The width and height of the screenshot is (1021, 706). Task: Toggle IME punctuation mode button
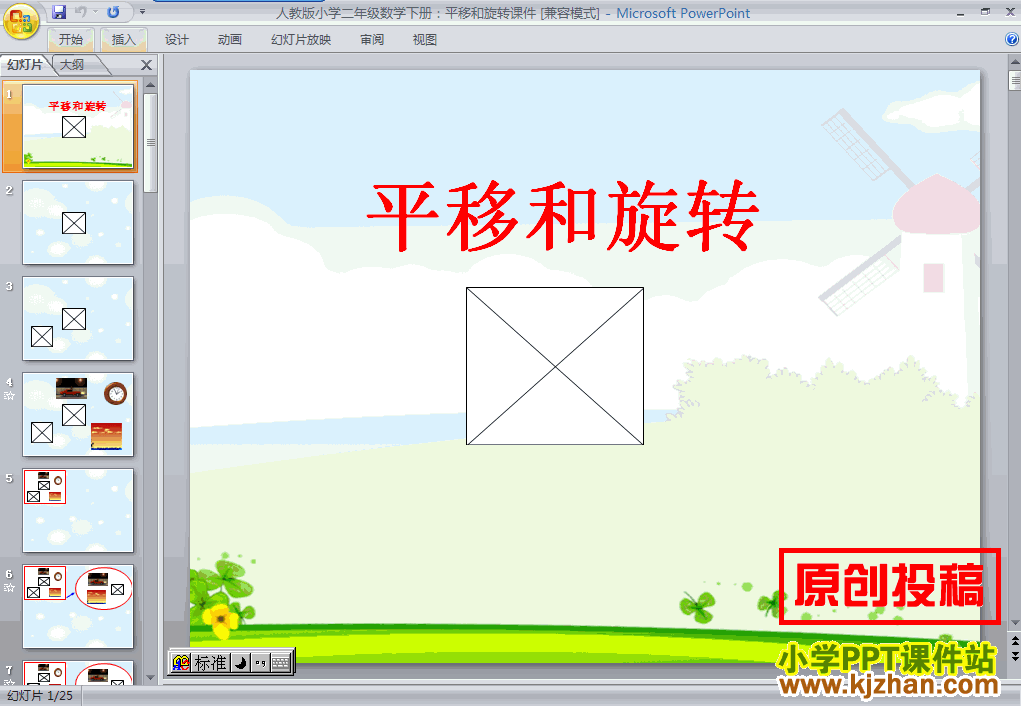pyautogui.click(x=260, y=663)
